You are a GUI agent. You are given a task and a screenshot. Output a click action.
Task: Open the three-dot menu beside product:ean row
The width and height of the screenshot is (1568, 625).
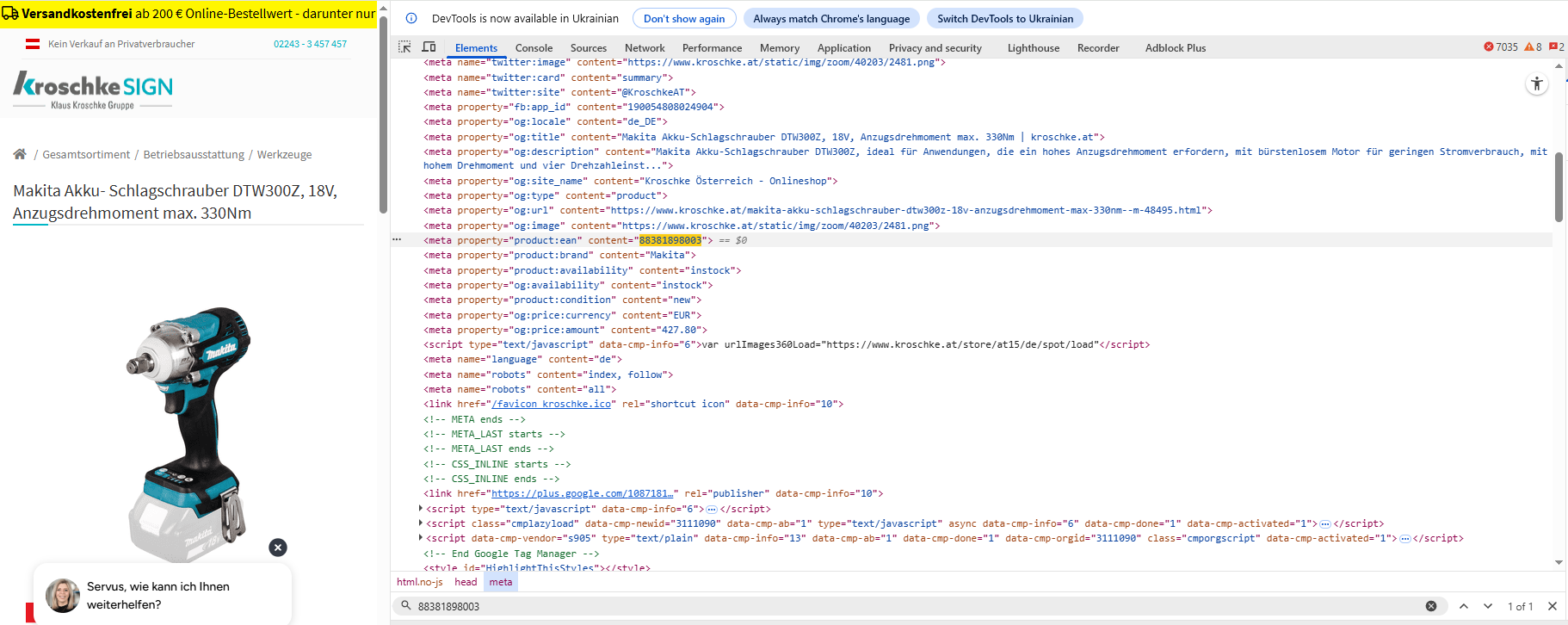tap(397, 240)
